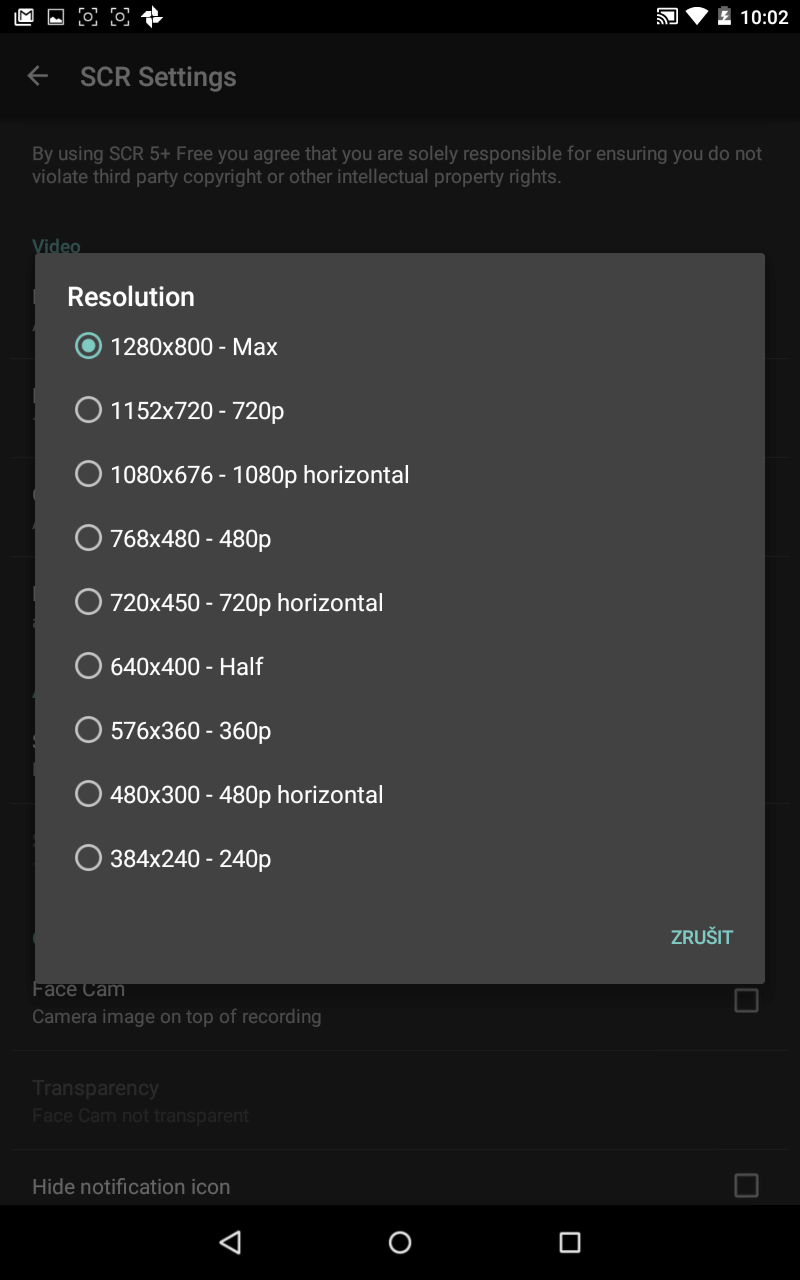Open recent apps with square button
The height and width of the screenshot is (1280, 800).
click(569, 1242)
